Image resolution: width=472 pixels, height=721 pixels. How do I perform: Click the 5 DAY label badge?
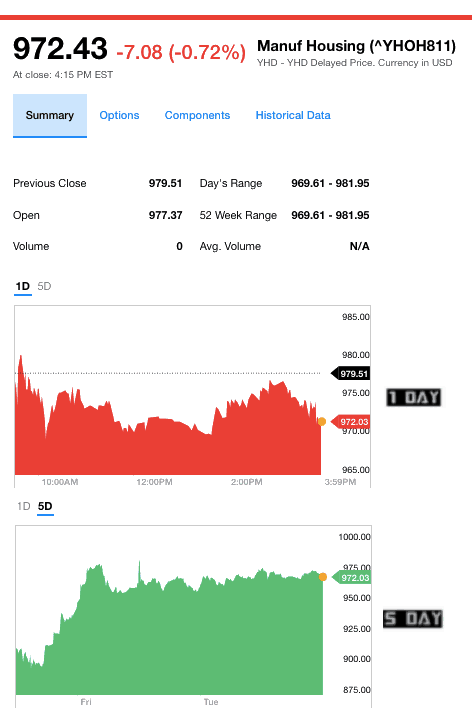(x=413, y=618)
